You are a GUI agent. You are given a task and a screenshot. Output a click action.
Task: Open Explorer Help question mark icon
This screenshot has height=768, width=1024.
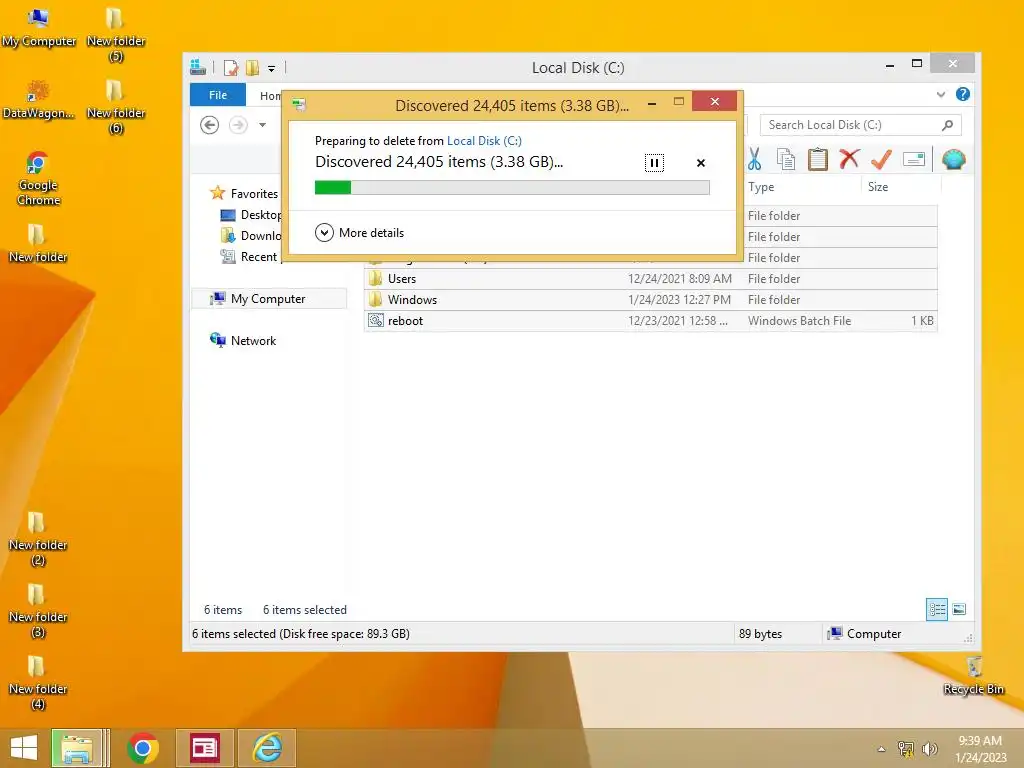coord(963,94)
